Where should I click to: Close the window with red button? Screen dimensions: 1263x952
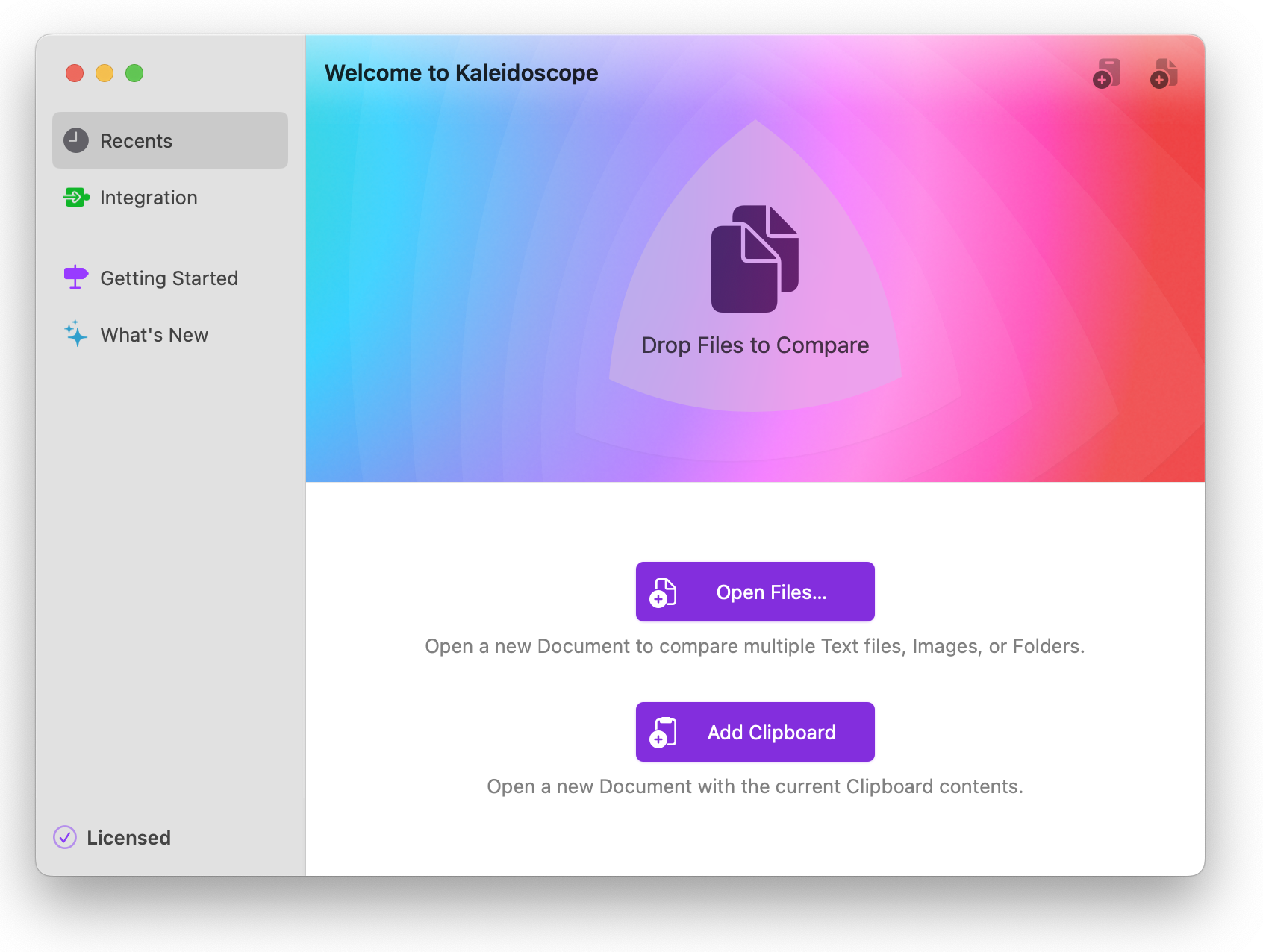75,73
